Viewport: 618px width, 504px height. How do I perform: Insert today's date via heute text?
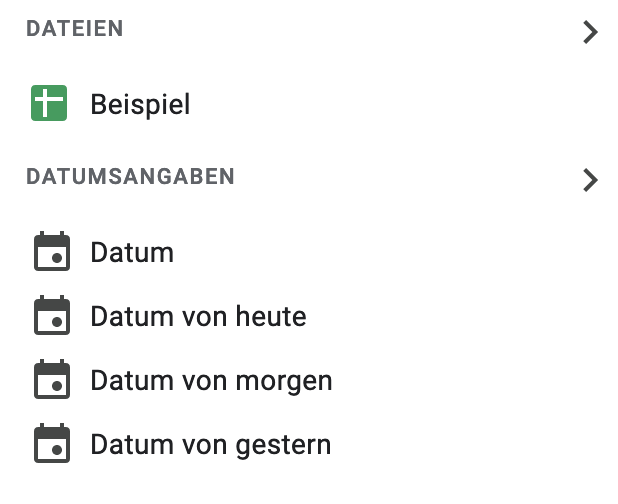(x=271, y=316)
